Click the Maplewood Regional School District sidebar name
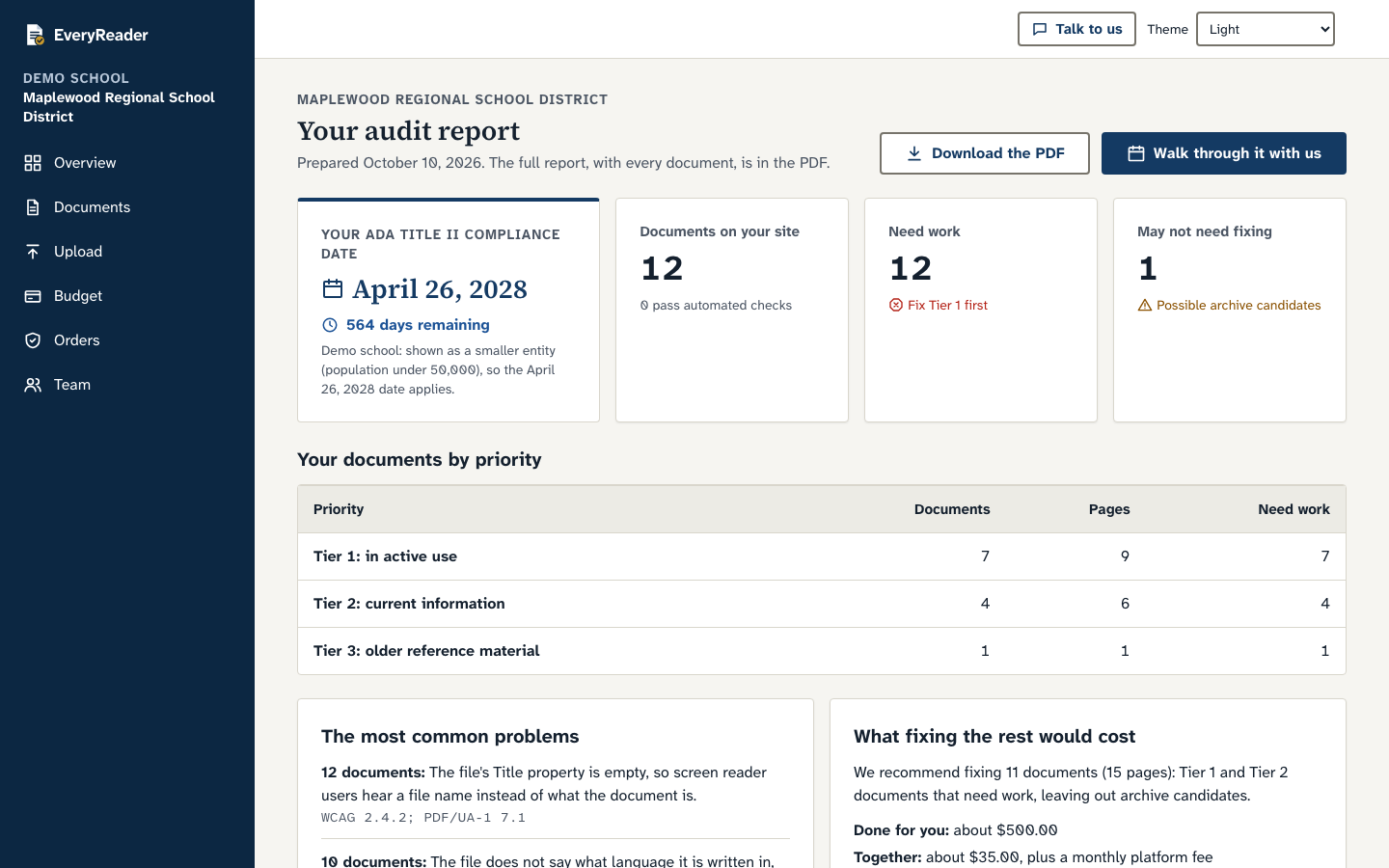The width and height of the screenshot is (1389, 868). pyautogui.click(x=119, y=107)
